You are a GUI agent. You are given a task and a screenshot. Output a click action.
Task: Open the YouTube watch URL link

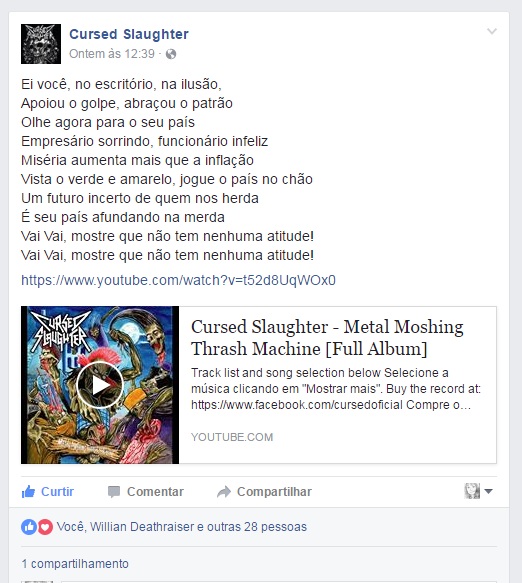[178, 280]
